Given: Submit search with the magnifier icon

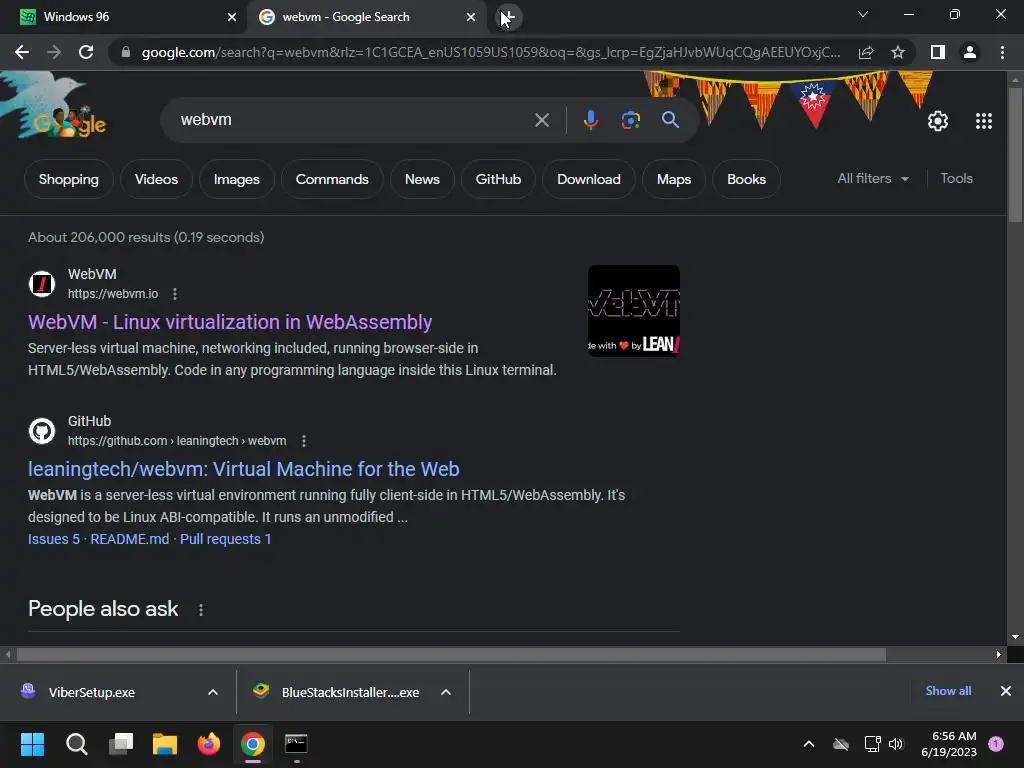Looking at the screenshot, I should [670, 120].
